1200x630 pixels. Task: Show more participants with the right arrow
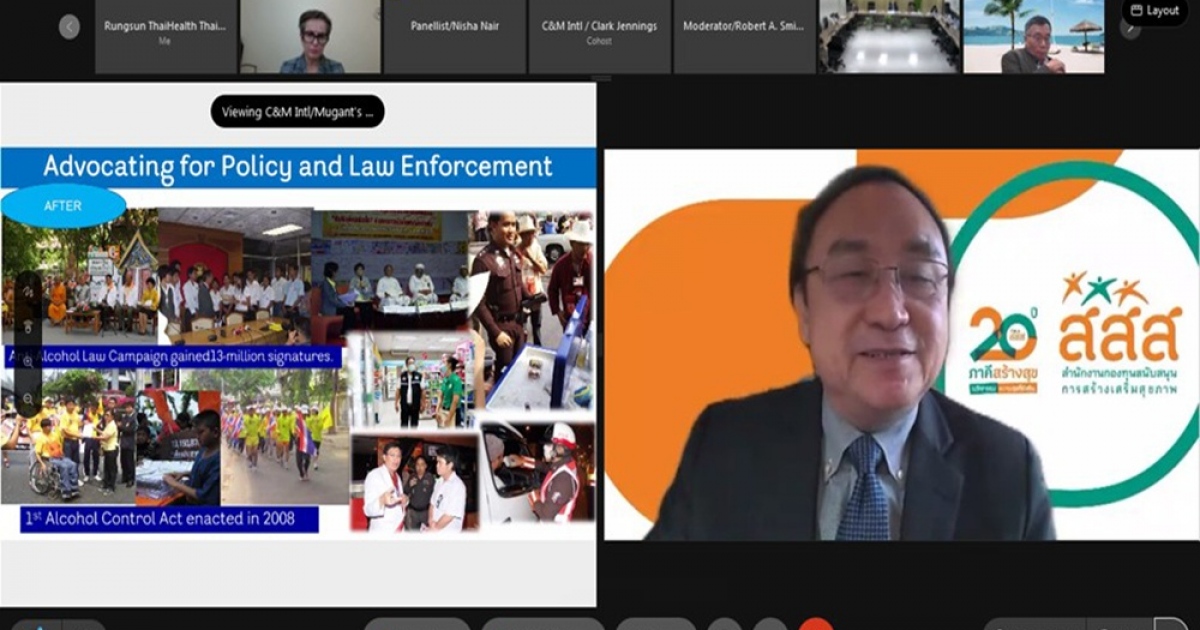1130,27
